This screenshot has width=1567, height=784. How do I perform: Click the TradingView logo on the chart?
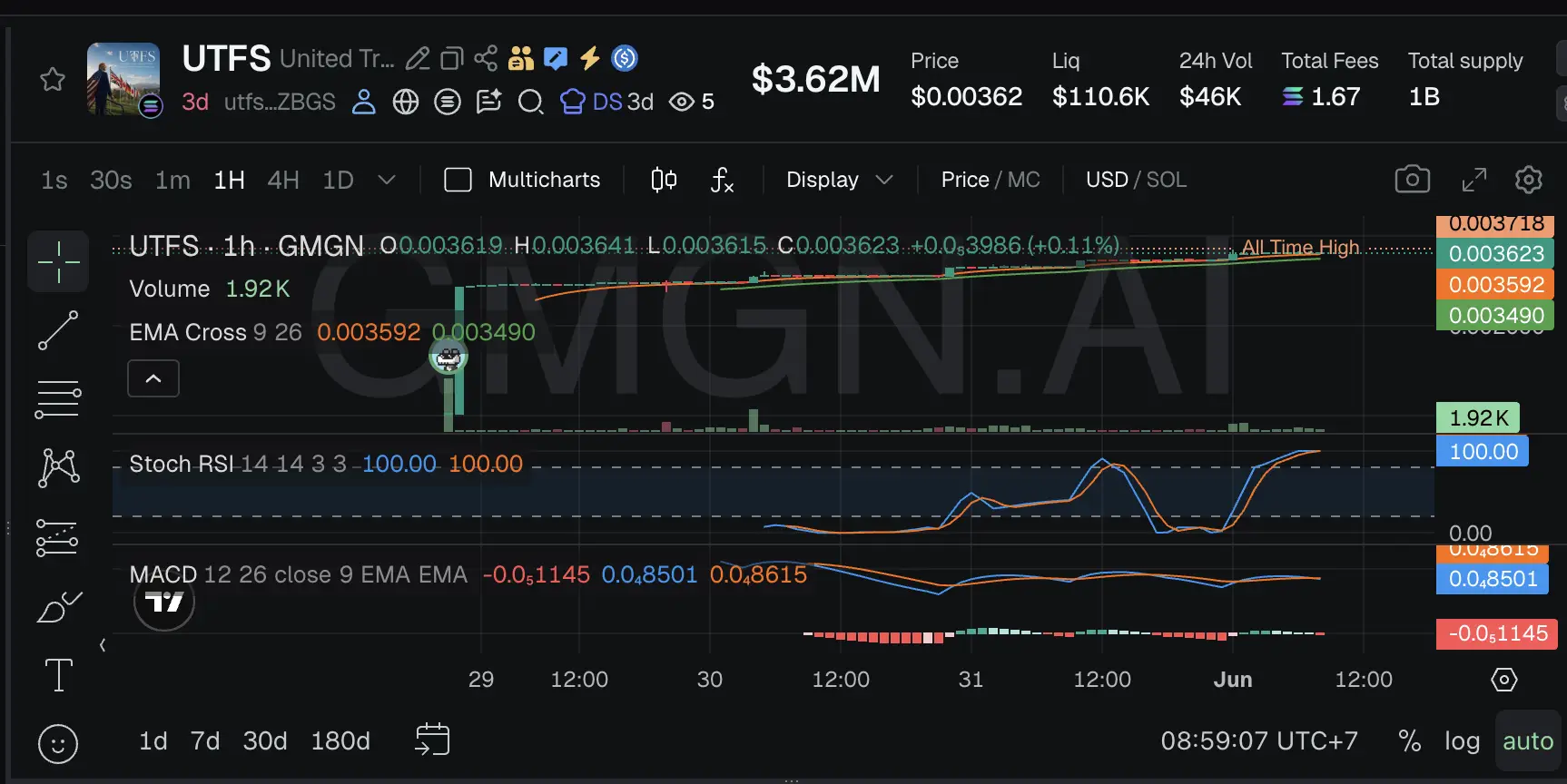coord(164,601)
